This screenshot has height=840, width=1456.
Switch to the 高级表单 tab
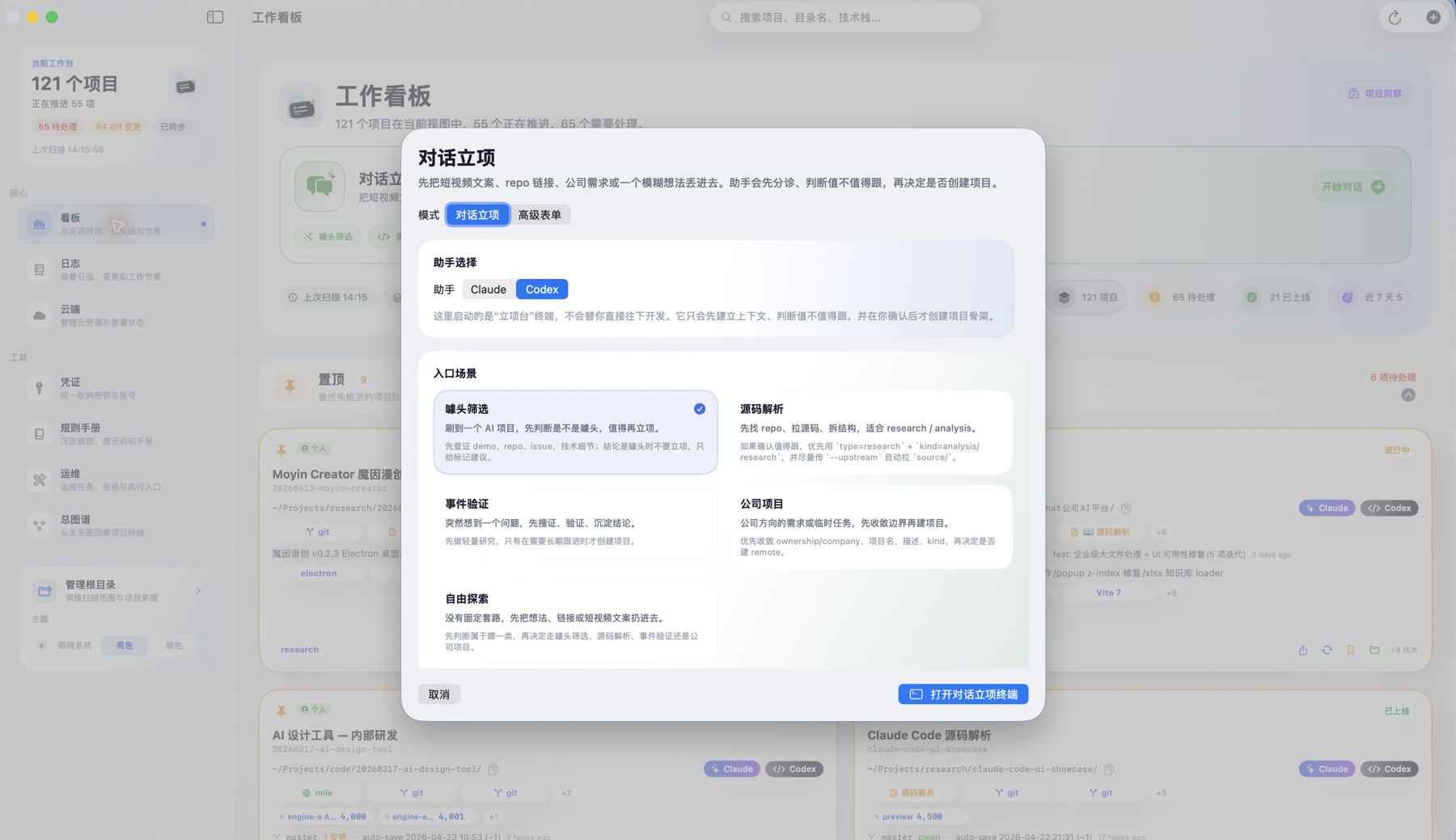(540, 214)
